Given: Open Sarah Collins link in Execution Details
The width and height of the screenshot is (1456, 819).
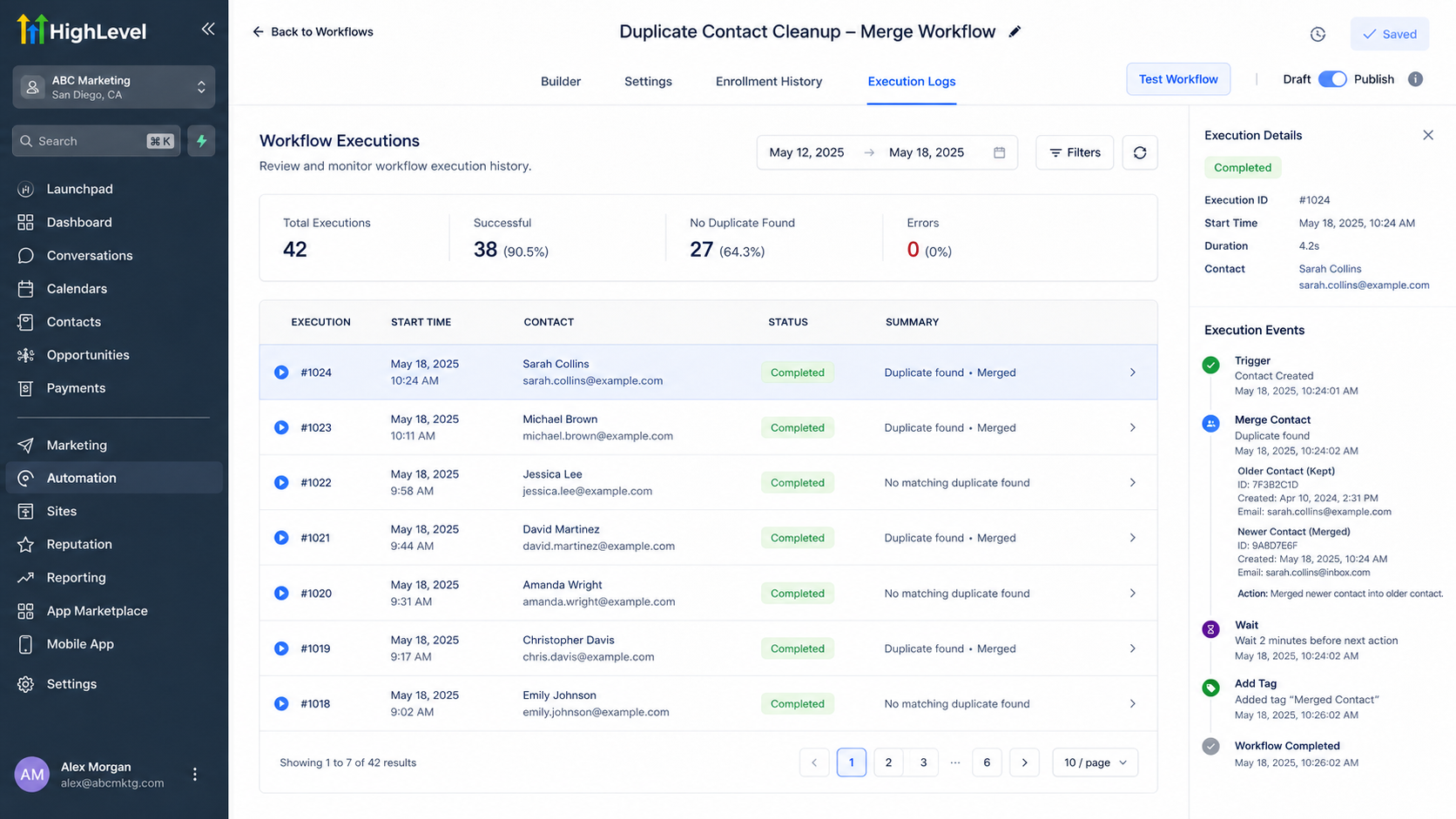Looking at the screenshot, I should pyautogui.click(x=1330, y=269).
